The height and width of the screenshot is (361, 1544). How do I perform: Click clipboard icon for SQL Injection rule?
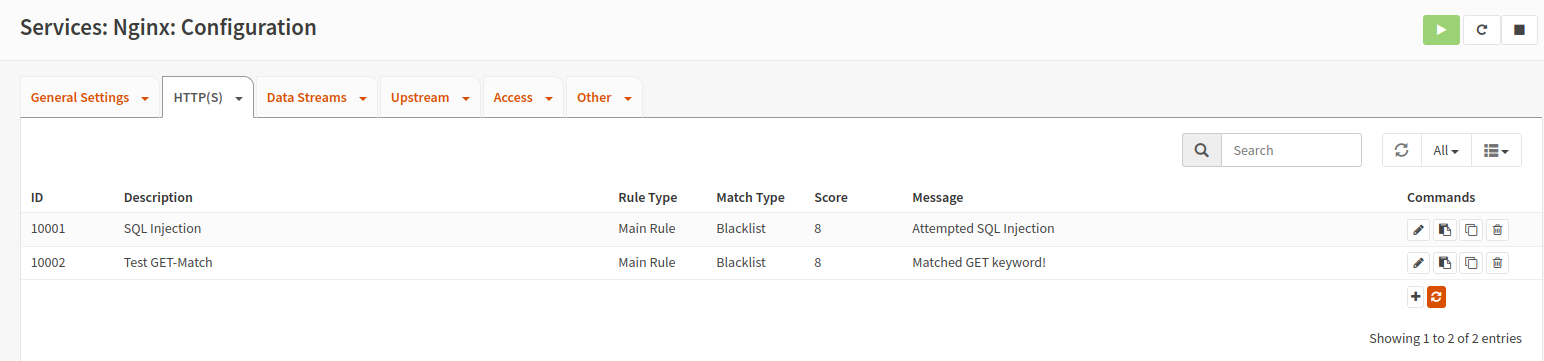coord(1444,230)
